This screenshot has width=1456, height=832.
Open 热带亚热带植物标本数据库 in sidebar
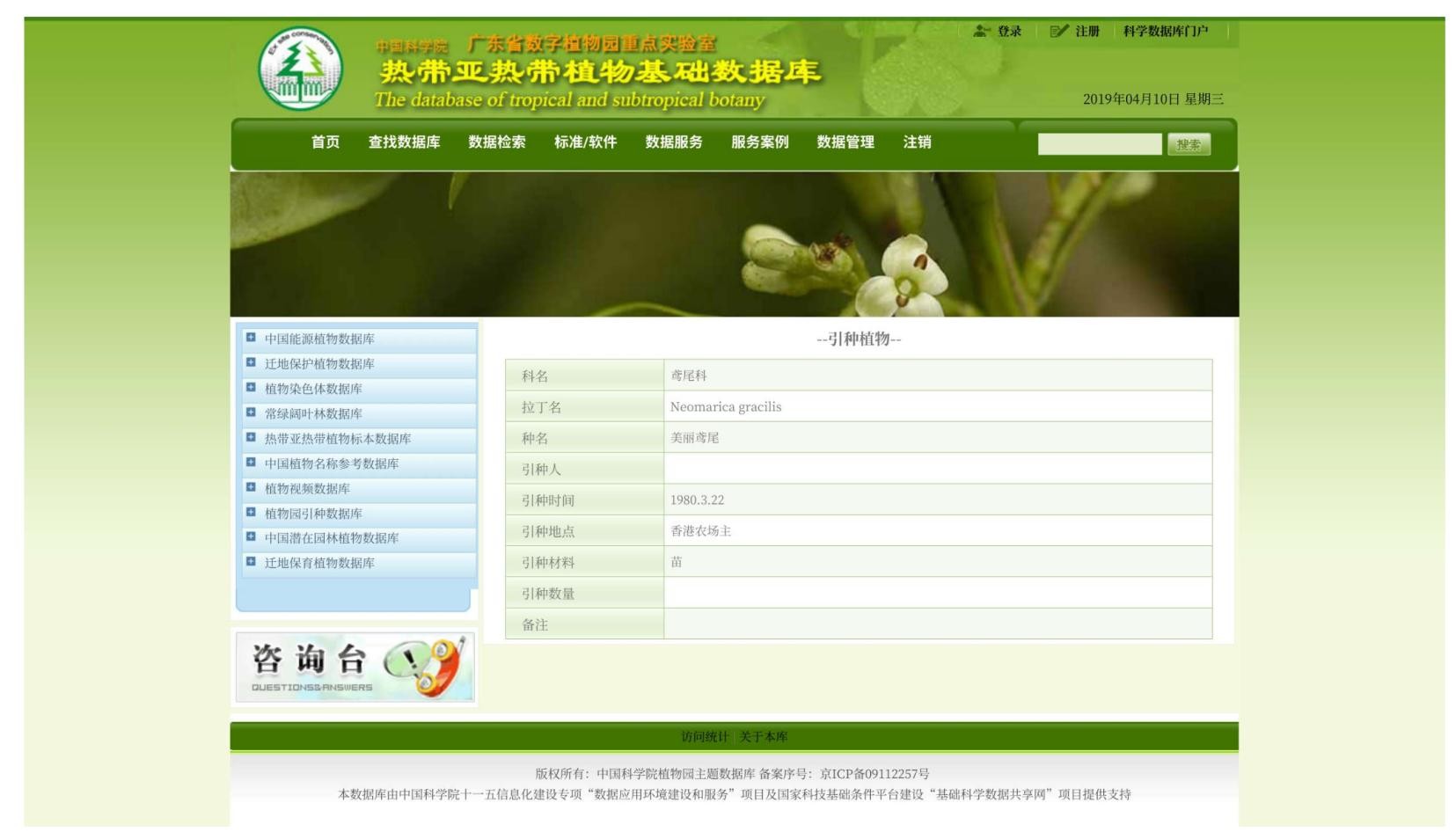338,439
